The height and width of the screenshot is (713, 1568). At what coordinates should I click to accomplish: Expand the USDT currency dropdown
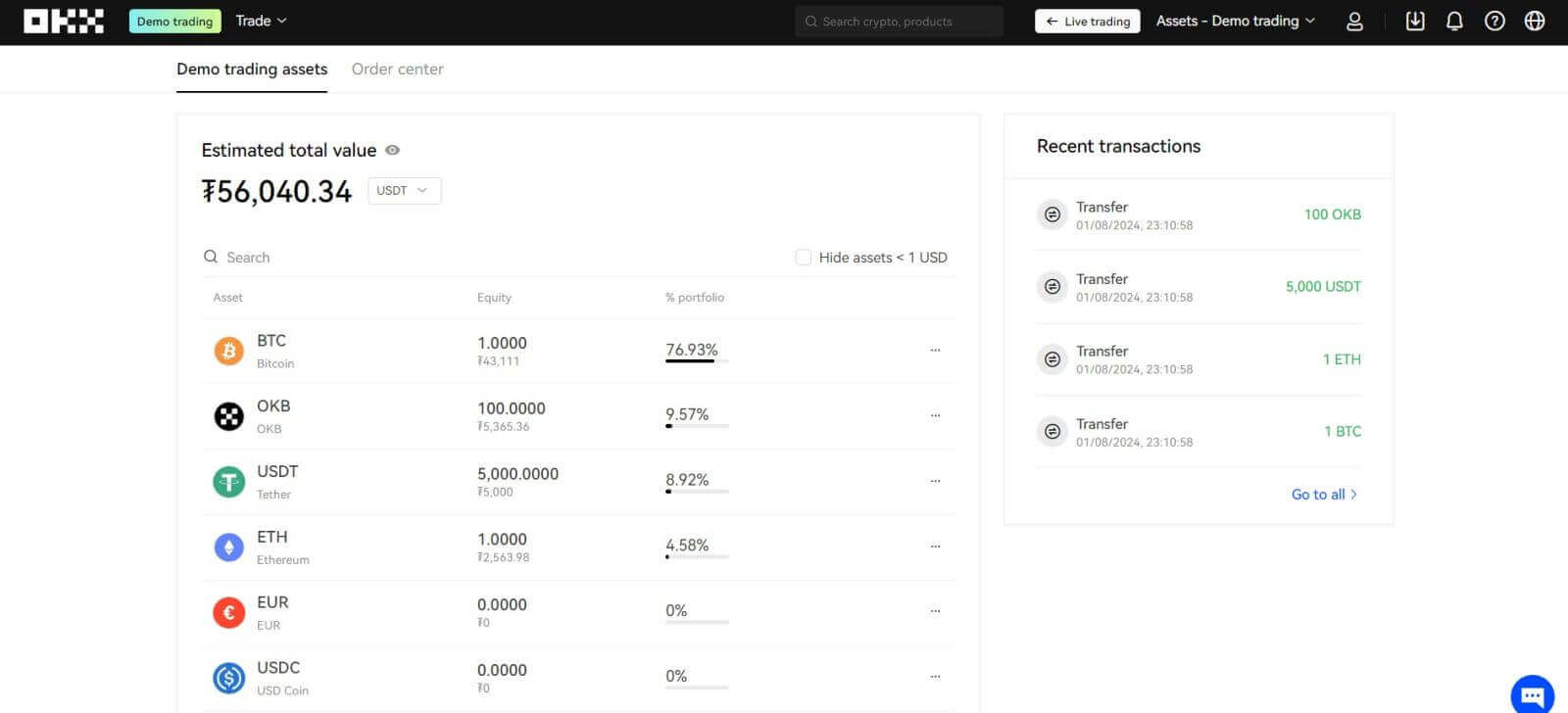(404, 191)
